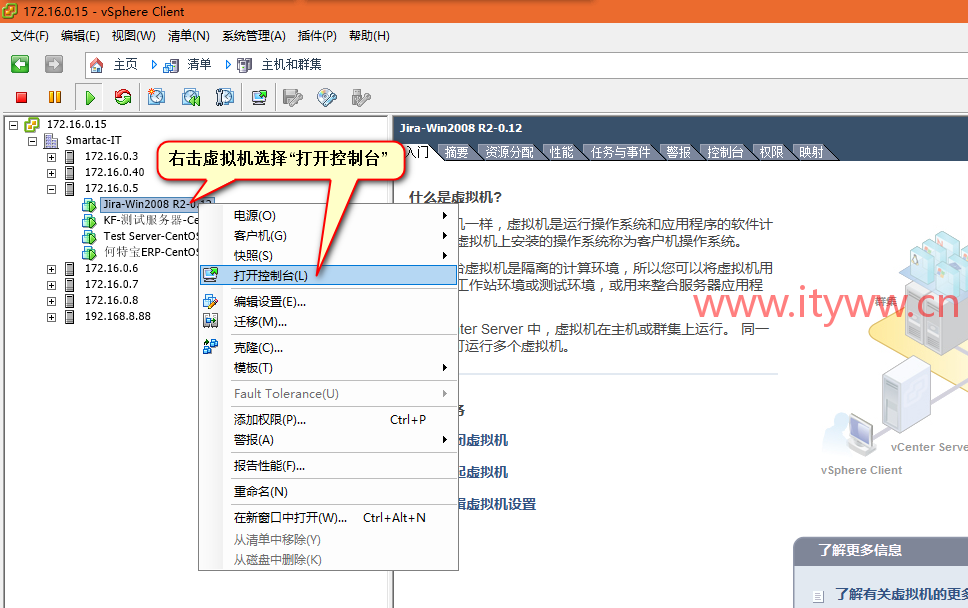Click the reset virtual machine toolbar icon

coord(123,97)
